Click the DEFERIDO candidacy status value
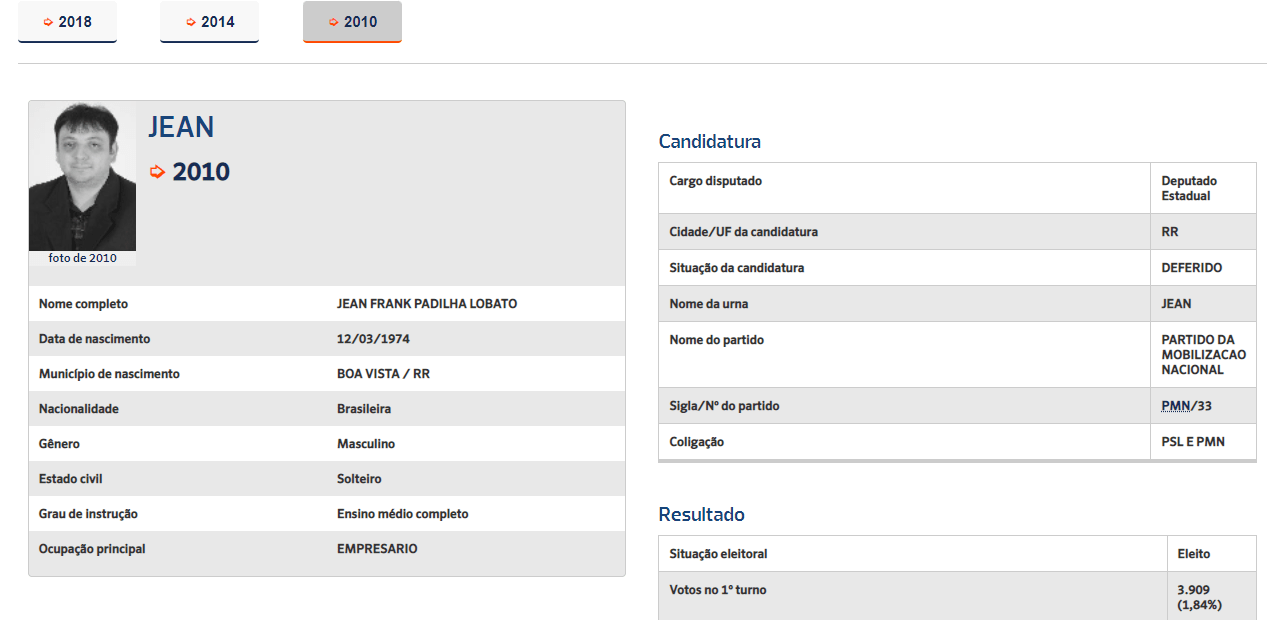 tap(1192, 268)
